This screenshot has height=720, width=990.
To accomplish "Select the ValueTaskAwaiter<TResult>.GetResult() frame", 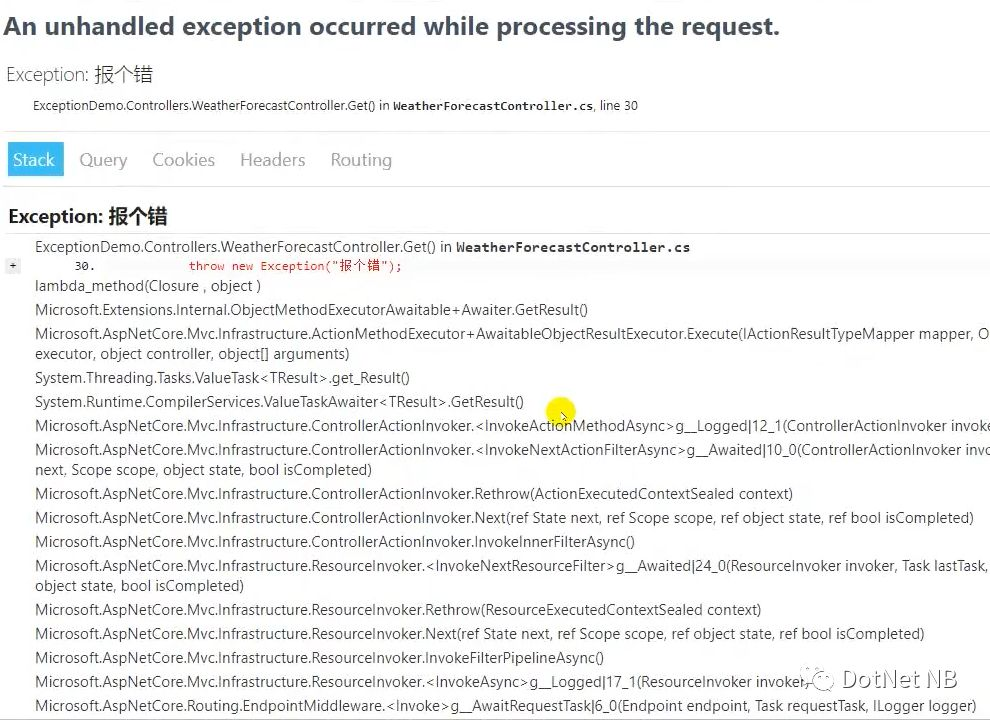I will [x=279, y=402].
